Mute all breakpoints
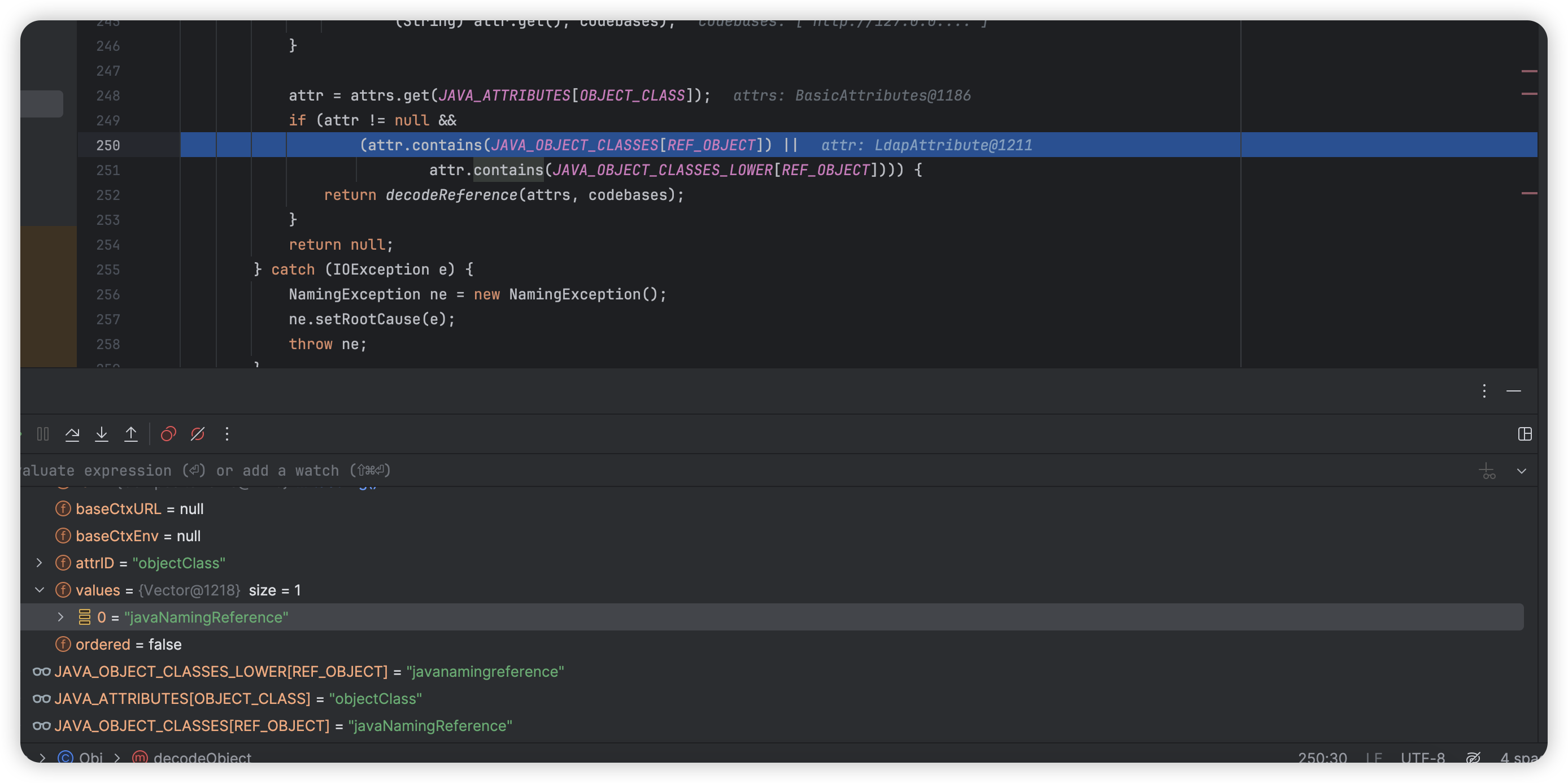This screenshot has height=783, width=1568. 197,434
